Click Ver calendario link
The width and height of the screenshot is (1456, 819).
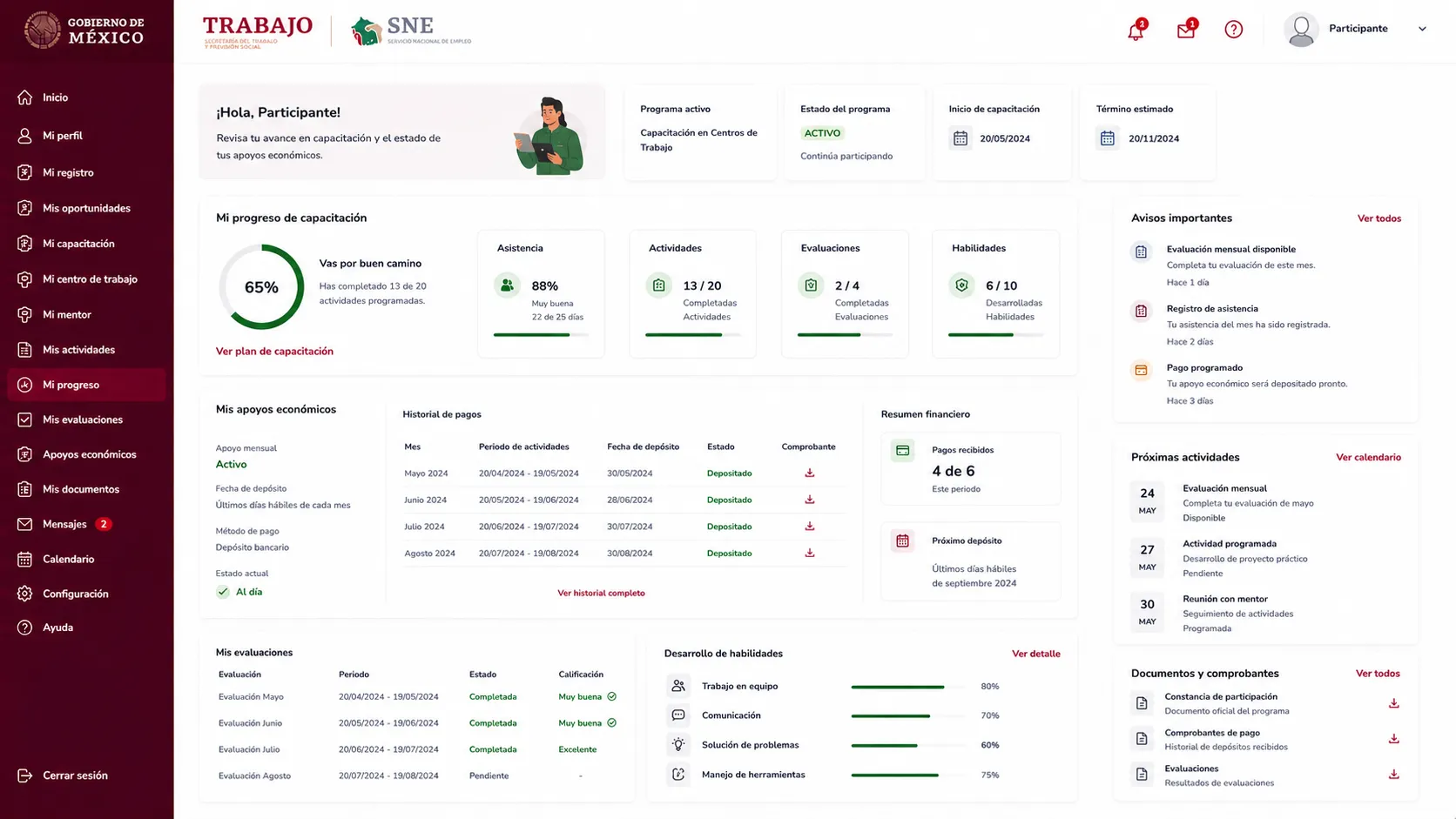pos(1368,458)
